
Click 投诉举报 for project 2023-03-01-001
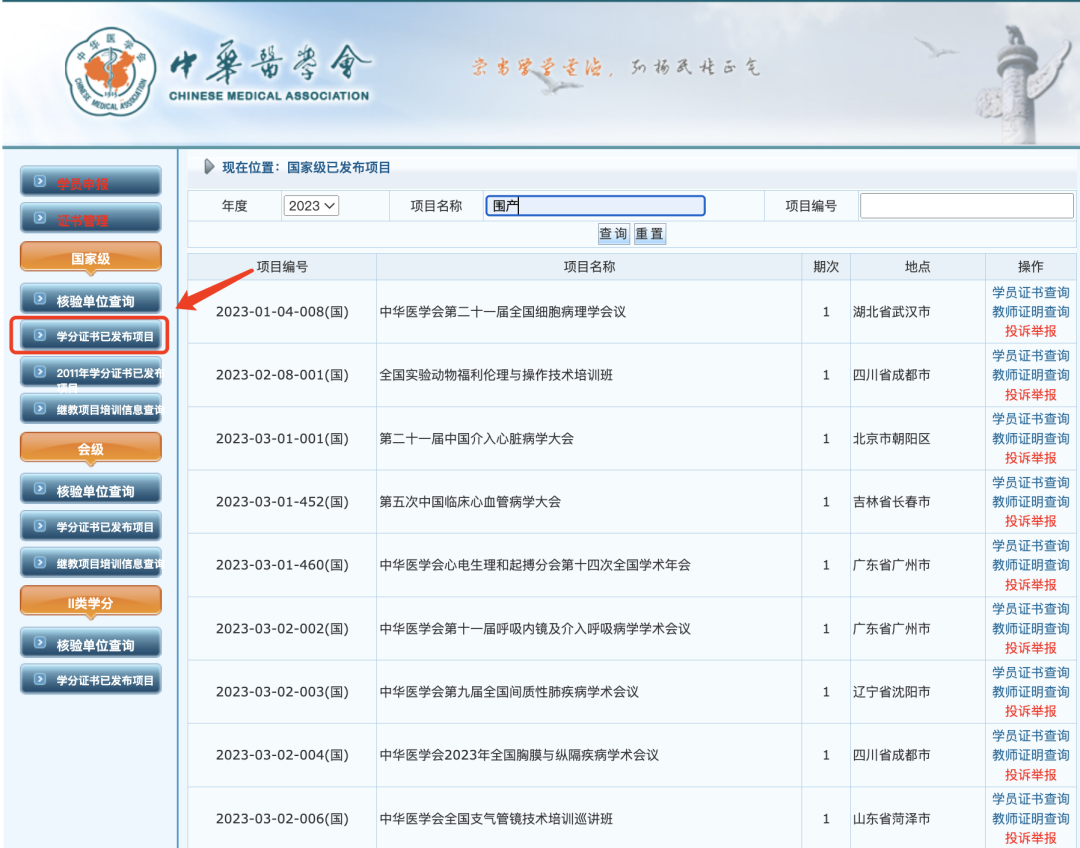coord(1030,457)
